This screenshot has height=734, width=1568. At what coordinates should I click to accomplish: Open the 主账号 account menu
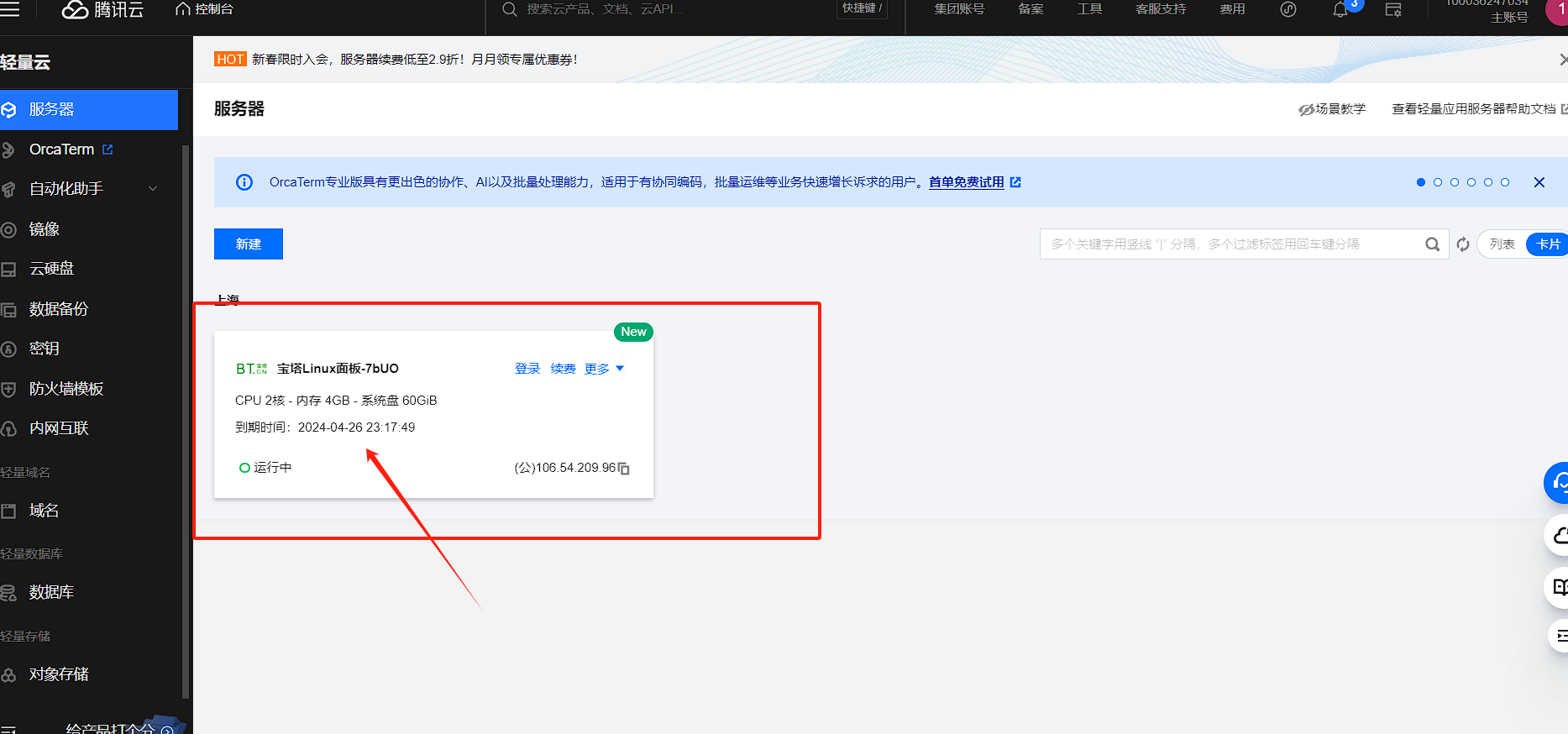point(1508,17)
